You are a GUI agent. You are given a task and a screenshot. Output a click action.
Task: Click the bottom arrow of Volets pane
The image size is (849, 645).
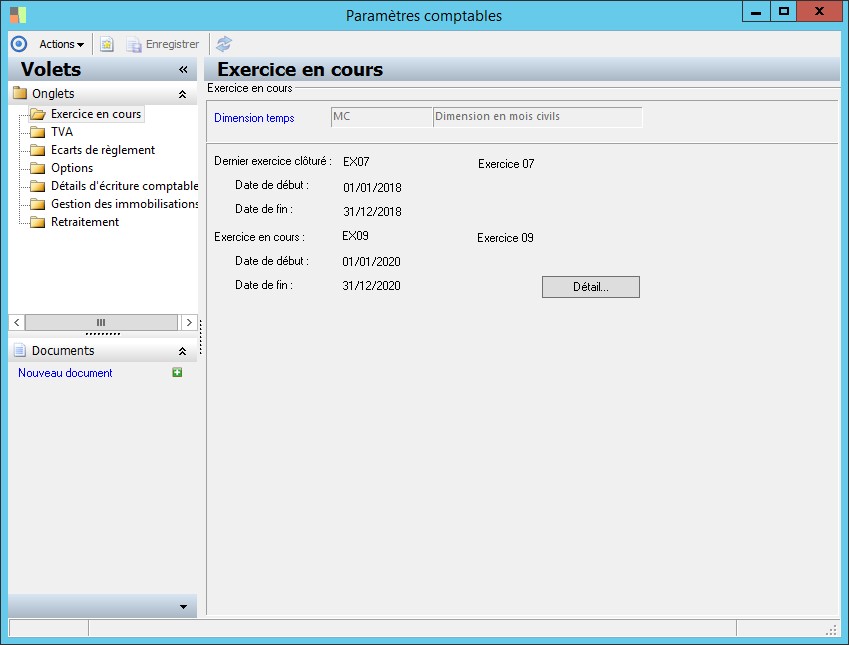(183, 606)
